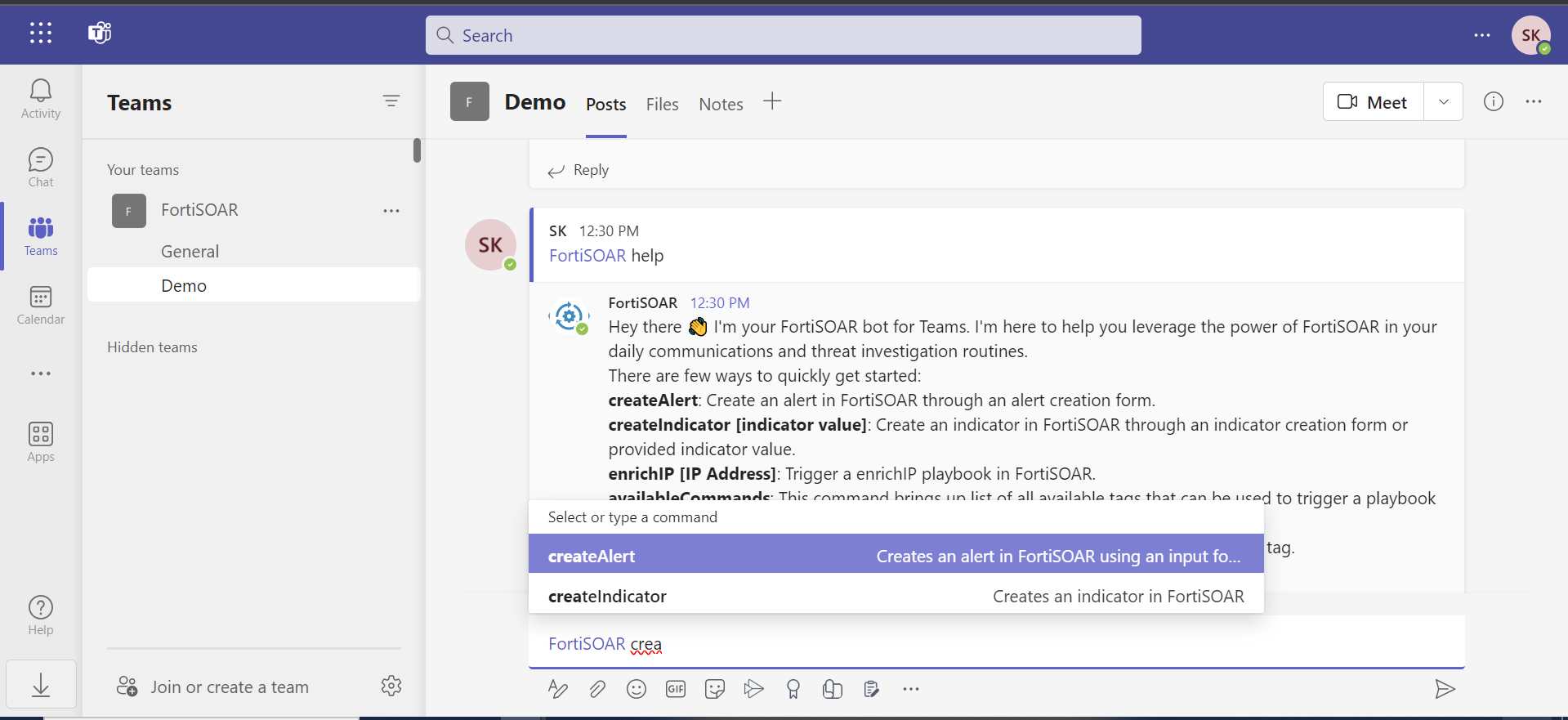Image resolution: width=1568 pixels, height=720 pixels.
Task: Open the sticker picker
Action: [x=714, y=689]
